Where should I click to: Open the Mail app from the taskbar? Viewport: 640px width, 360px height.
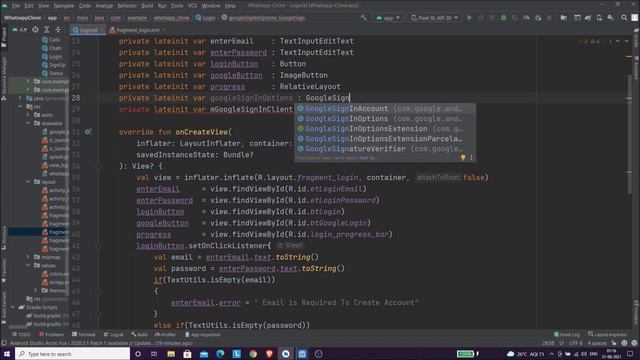tap(204, 354)
